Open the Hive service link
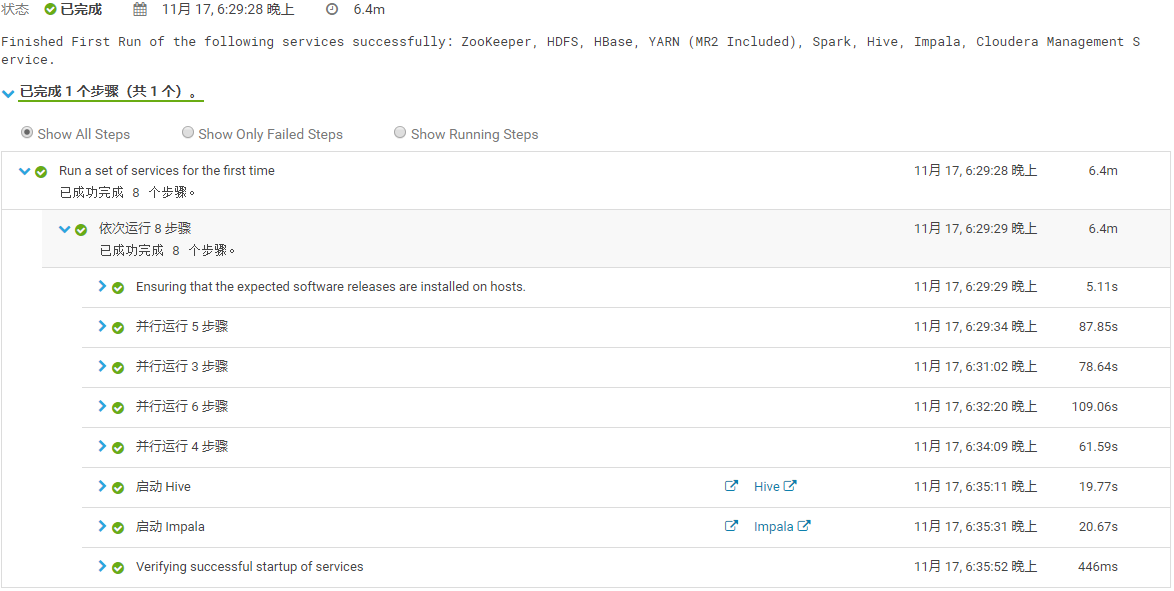 (x=775, y=486)
